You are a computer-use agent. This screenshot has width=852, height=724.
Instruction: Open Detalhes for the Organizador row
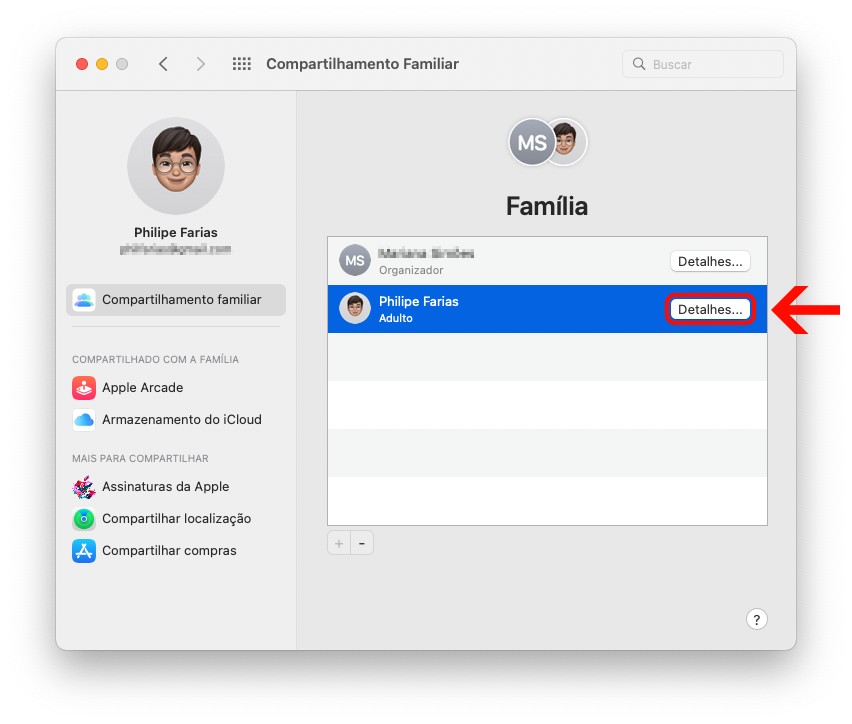coord(710,261)
